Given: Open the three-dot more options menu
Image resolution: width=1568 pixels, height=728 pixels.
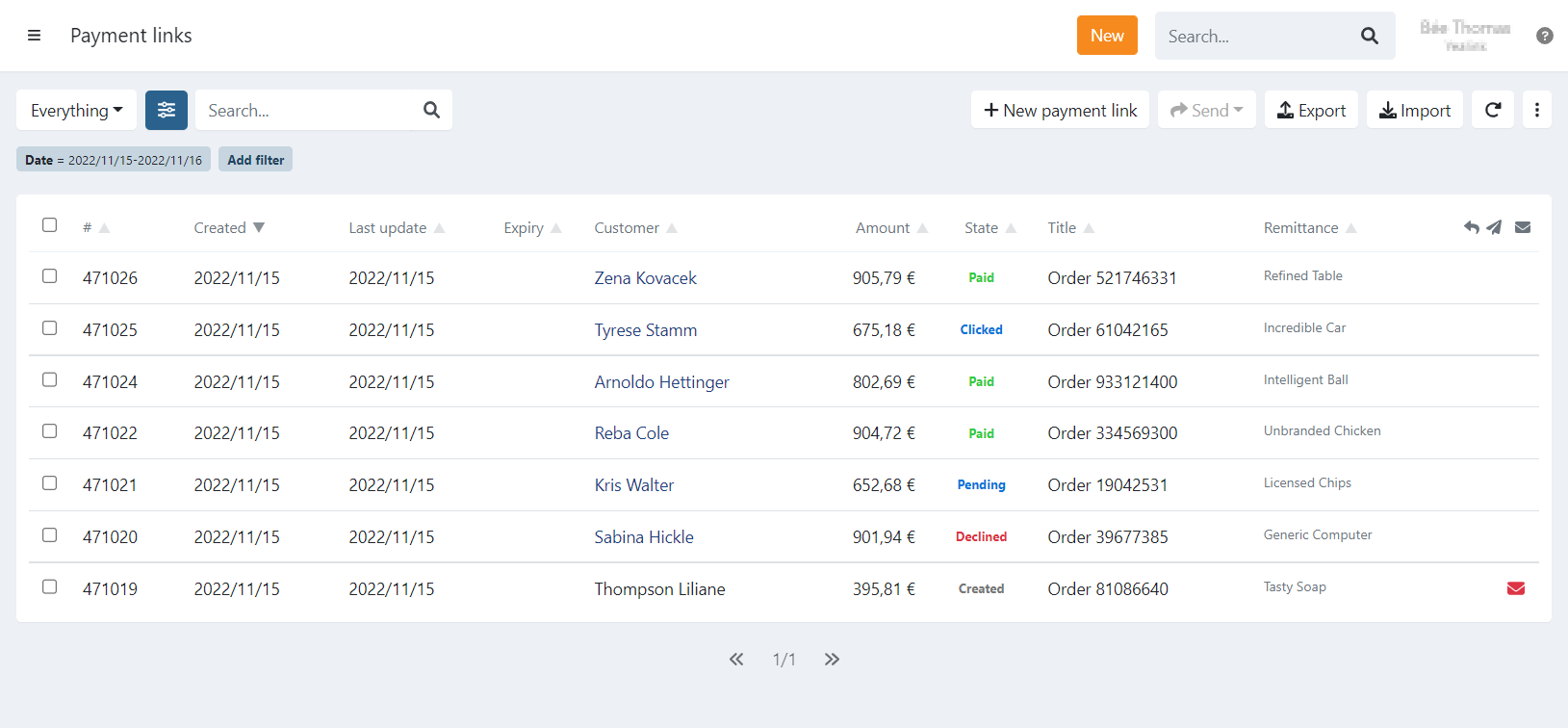Looking at the screenshot, I should [1536, 110].
